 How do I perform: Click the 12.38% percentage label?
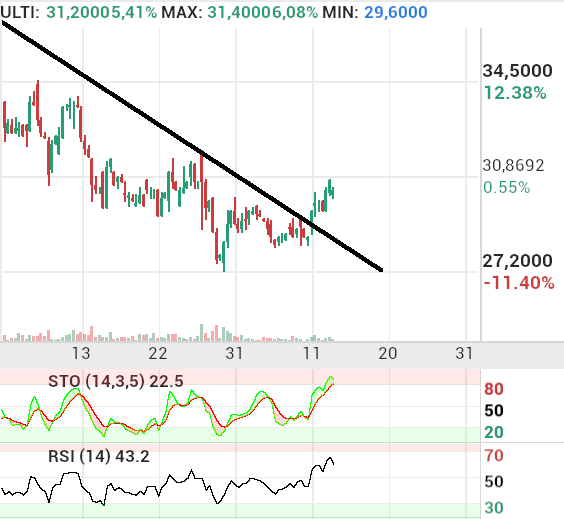(x=515, y=93)
